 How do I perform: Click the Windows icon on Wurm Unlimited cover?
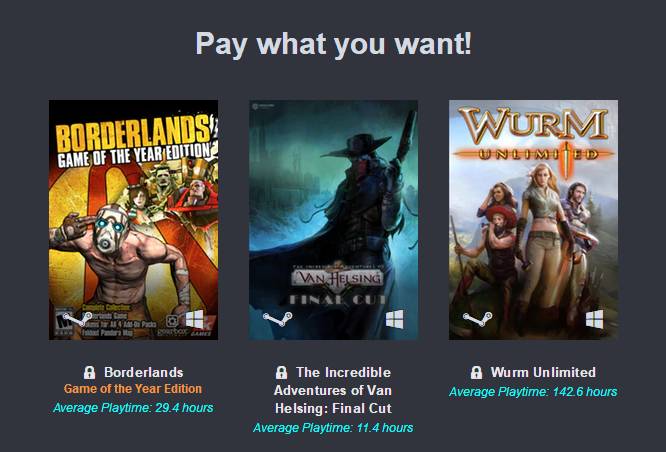(595, 319)
